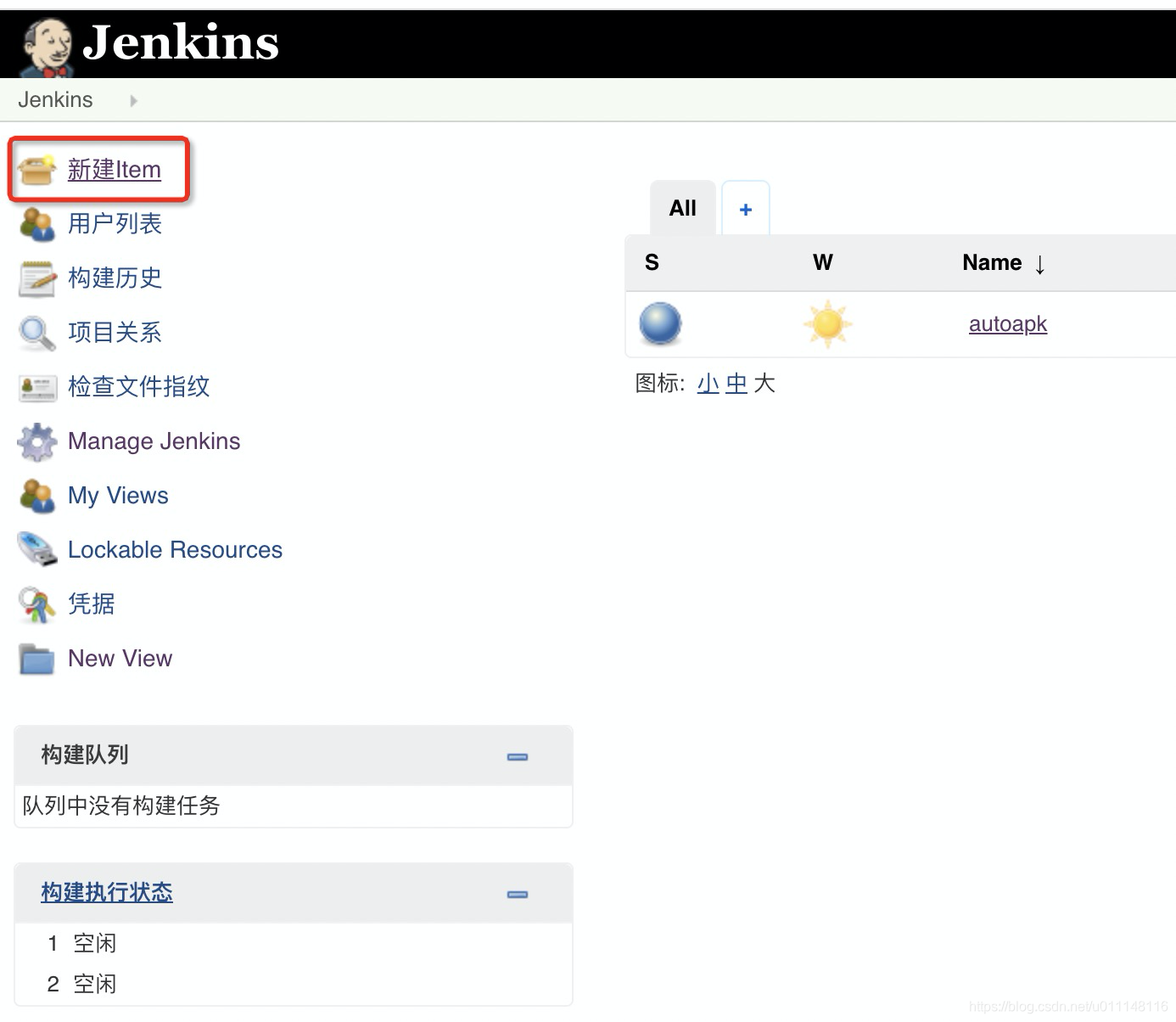Click the Lockable Resources USB drive icon
The image size is (1176, 1022).
(x=37, y=550)
